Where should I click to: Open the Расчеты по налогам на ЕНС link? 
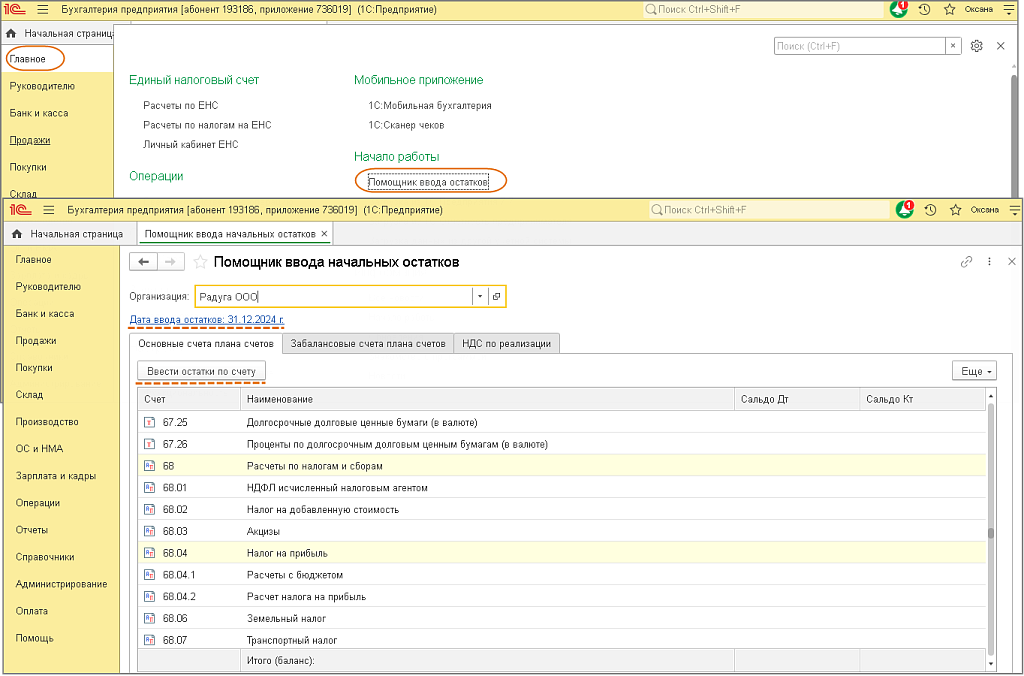[207, 125]
